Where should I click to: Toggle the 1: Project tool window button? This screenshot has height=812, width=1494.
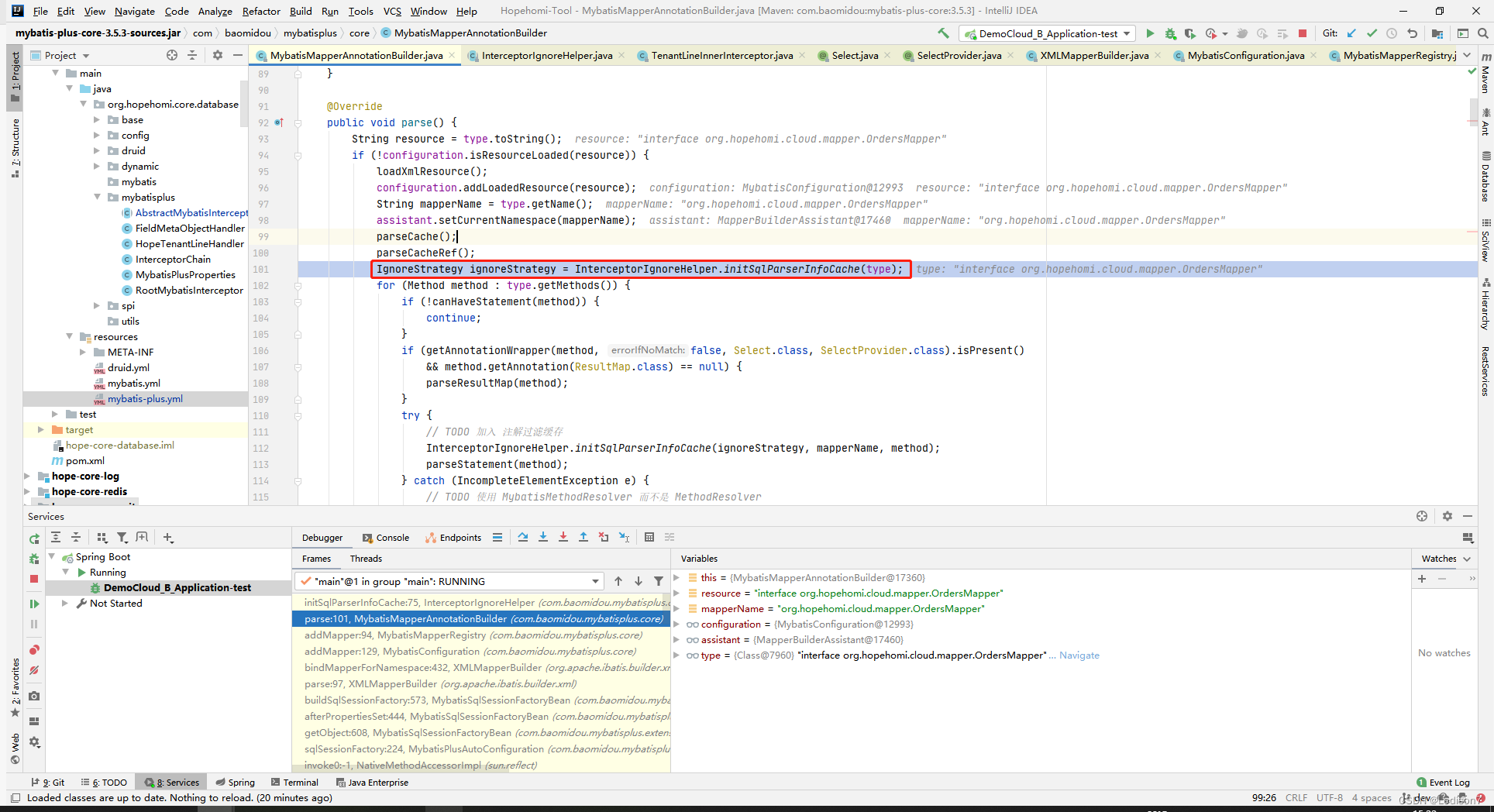pyautogui.click(x=15, y=77)
